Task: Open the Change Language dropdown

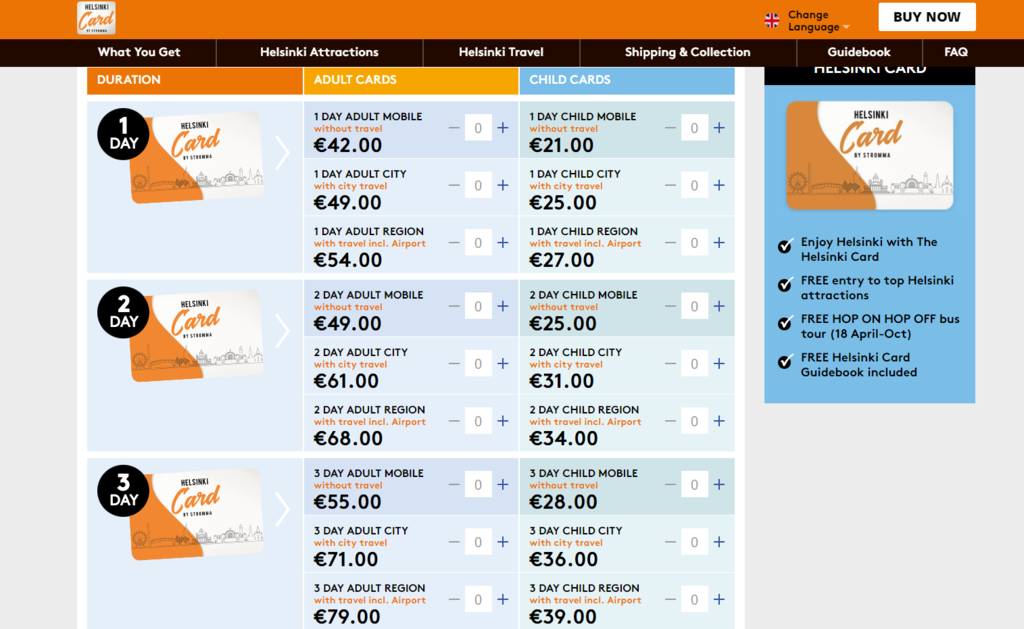Action: pyautogui.click(x=818, y=21)
